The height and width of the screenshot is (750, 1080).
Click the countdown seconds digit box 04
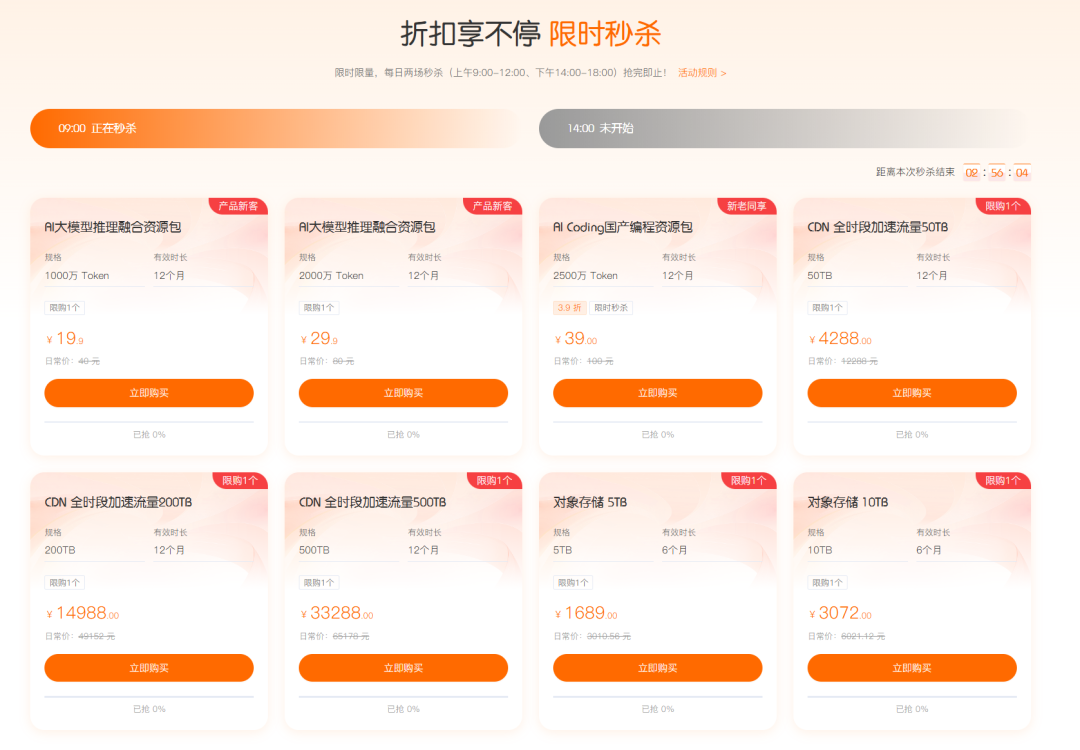click(1022, 172)
